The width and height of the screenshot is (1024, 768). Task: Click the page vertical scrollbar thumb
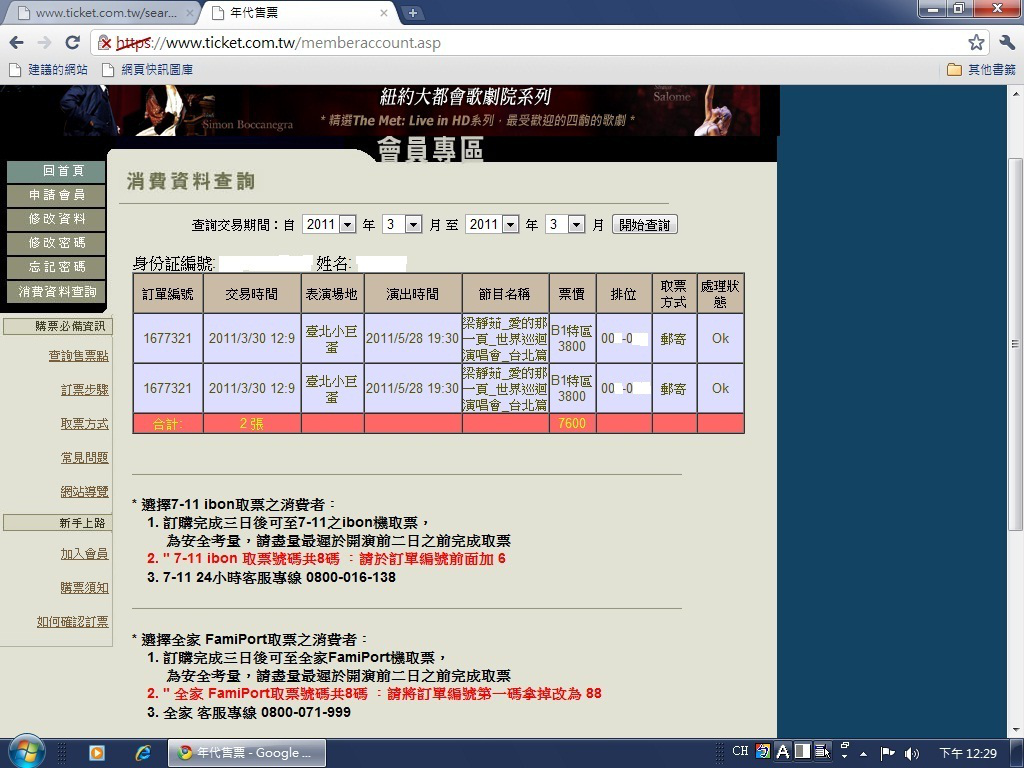coord(1015,344)
